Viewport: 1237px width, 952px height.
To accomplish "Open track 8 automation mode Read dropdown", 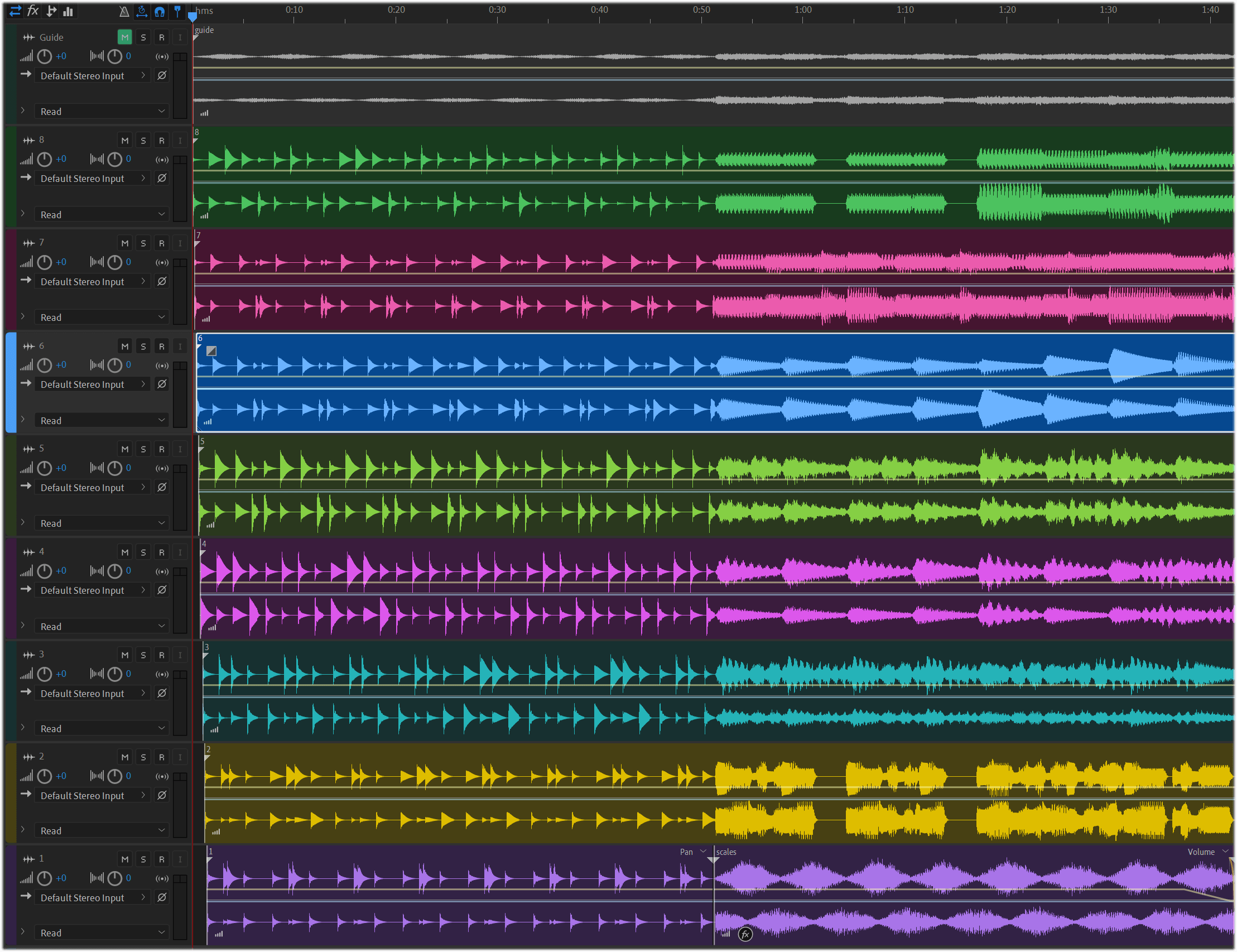I will pyautogui.click(x=102, y=215).
